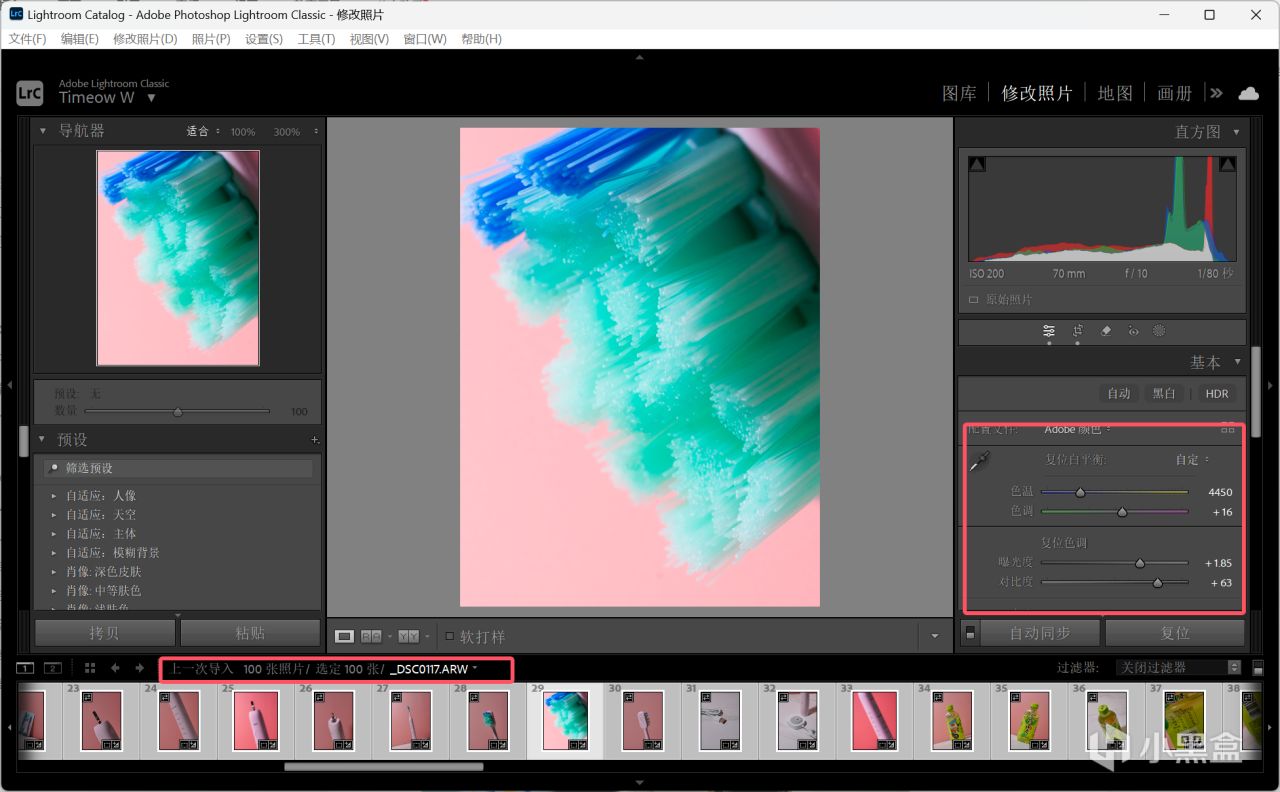Click the 曝光度 exposure slider handle
Screen dimensions: 1280x792
tap(1140, 563)
